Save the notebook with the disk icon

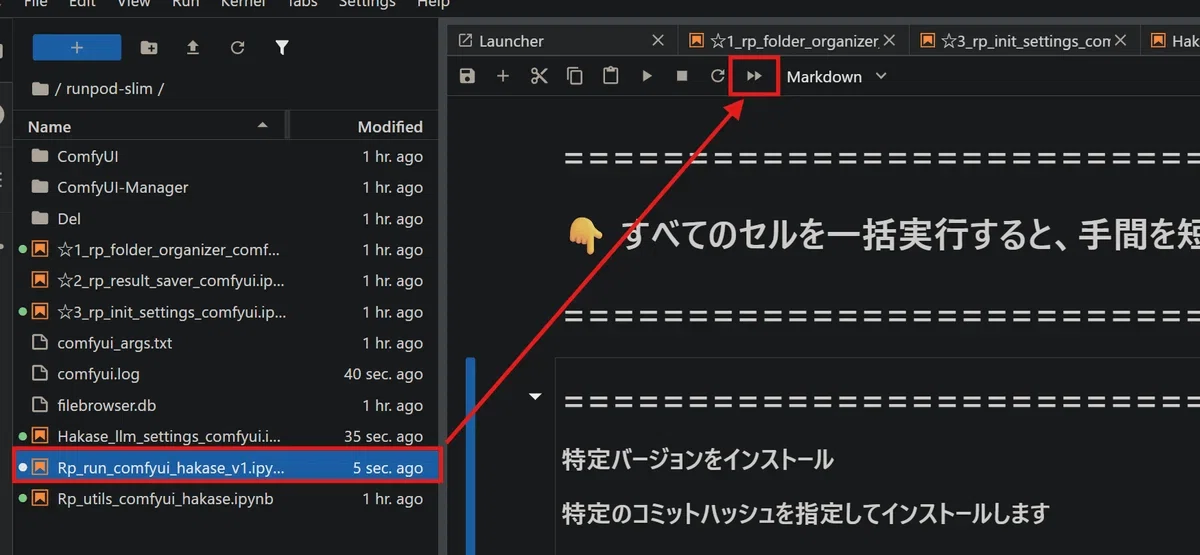tap(467, 76)
